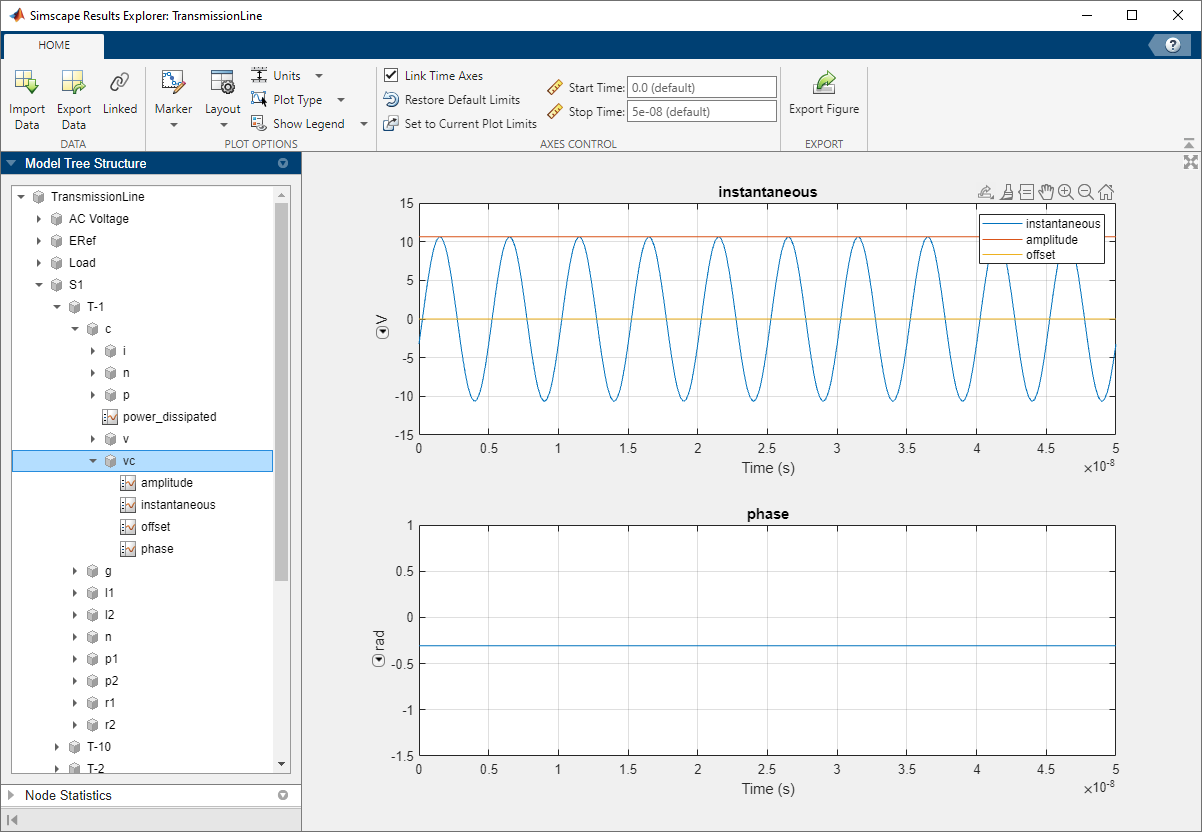Expand the AC Voltage tree node
Screen dimensions: 1202x832
[39, 219]
